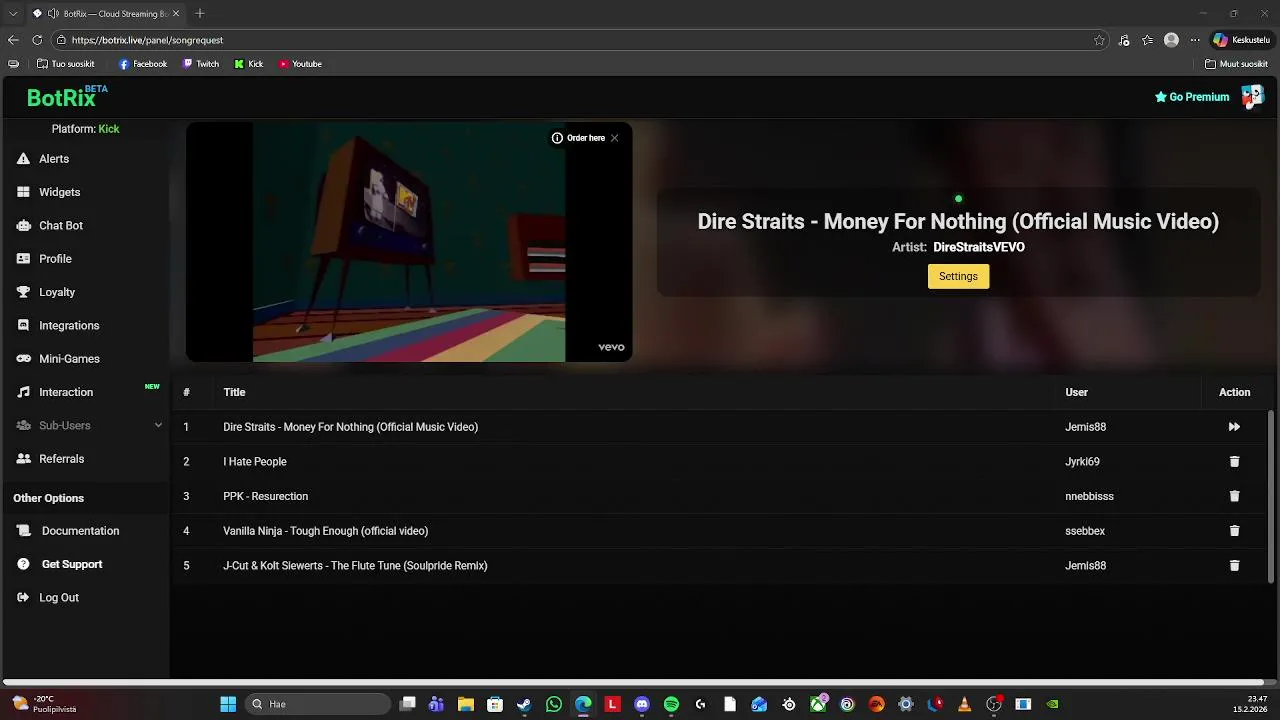Open Copilot Keskustelu button
Image resolution: width=1280 pixels, height=720 pixels.
pyautogui.click(x=1241, y=40)
